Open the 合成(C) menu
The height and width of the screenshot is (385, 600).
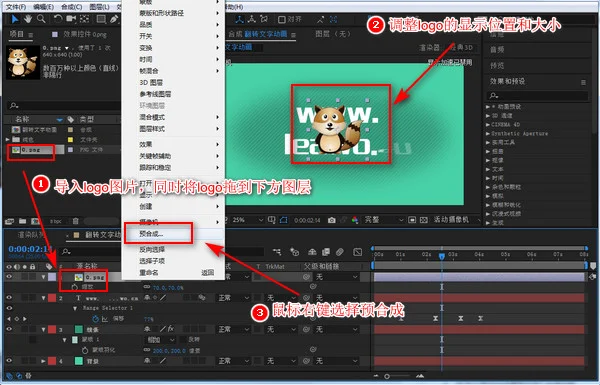pos(71,7)
